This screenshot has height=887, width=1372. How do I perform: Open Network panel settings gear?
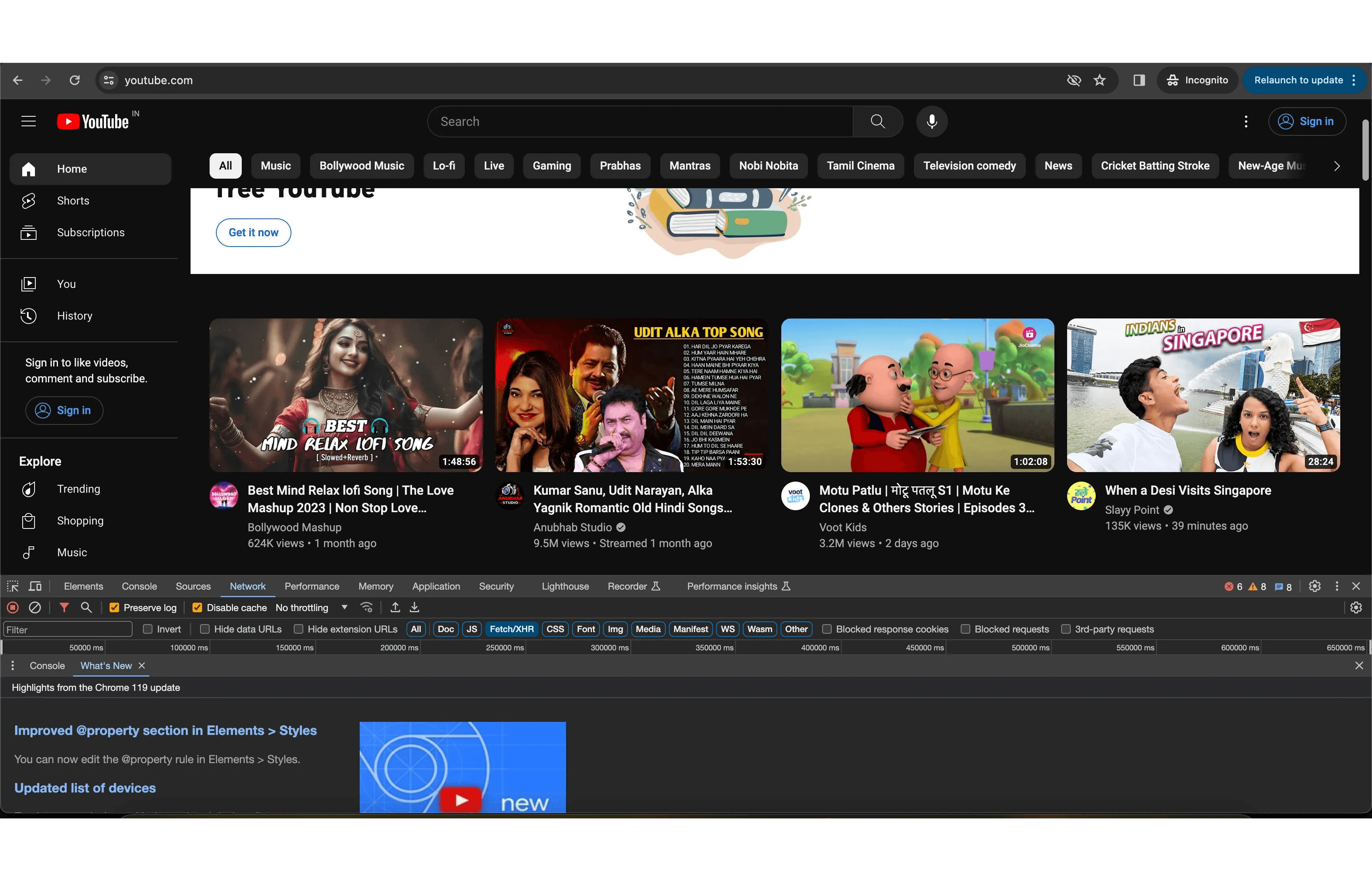pyautogui.click(x=1356, y=607)
